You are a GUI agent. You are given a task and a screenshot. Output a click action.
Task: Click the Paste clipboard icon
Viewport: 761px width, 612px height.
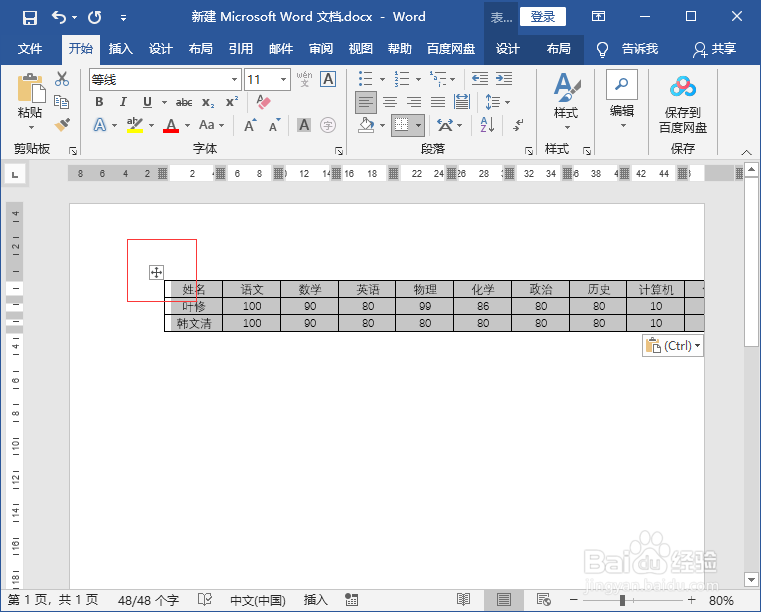(31, 88)
